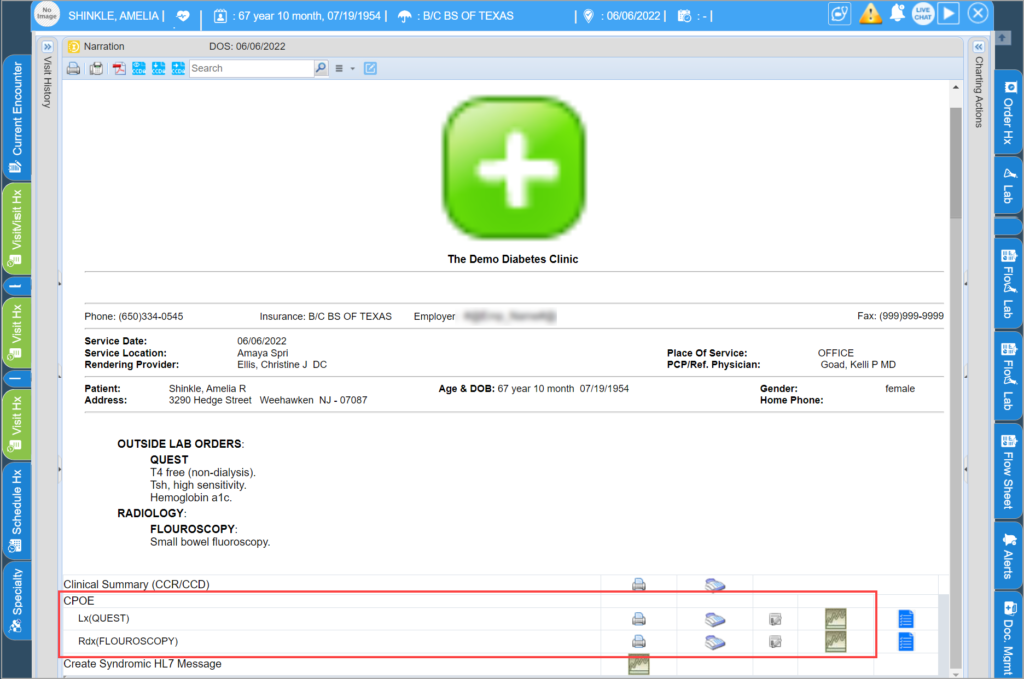Click the Create Syndromic HL7 Message icon
The image size is (1024, 679).
pyautogui.click(x=639, y=664)
